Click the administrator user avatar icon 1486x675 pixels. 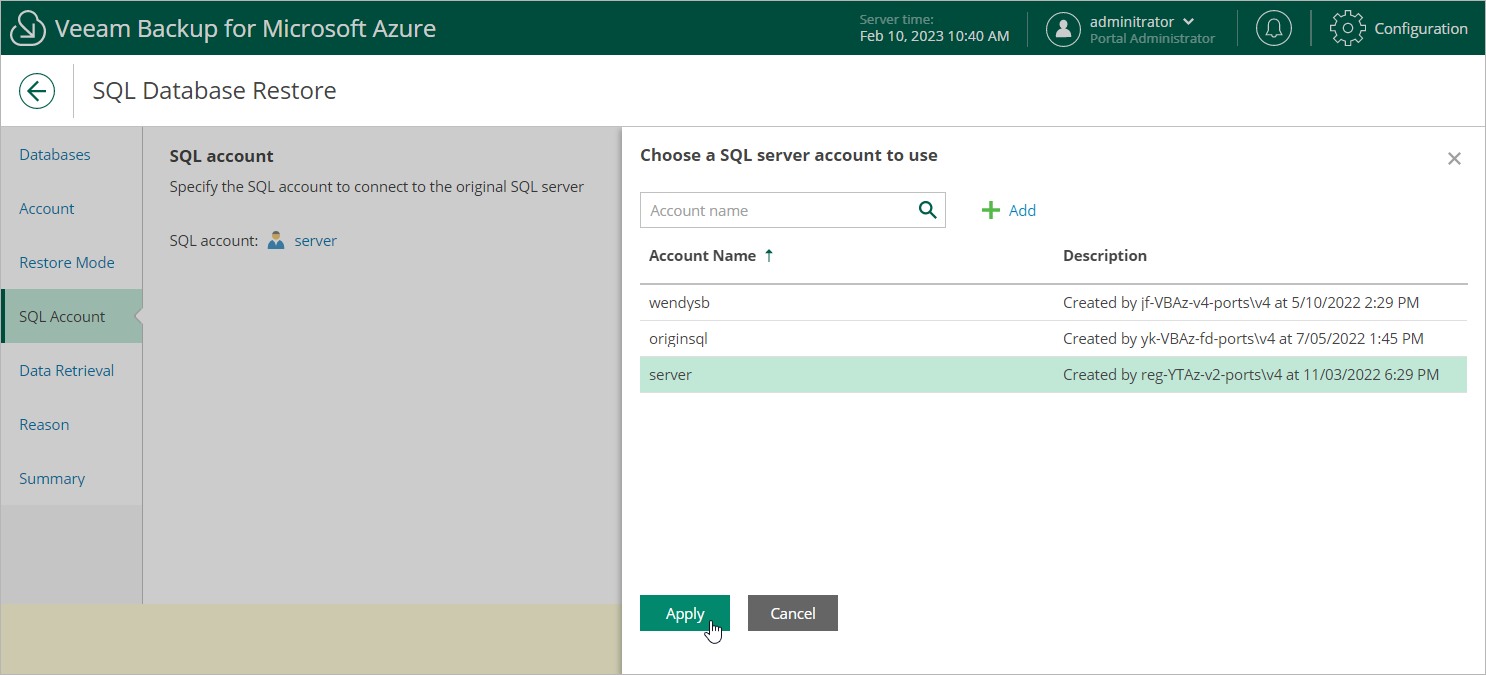pyautogui.click(x=1063, y=29)
